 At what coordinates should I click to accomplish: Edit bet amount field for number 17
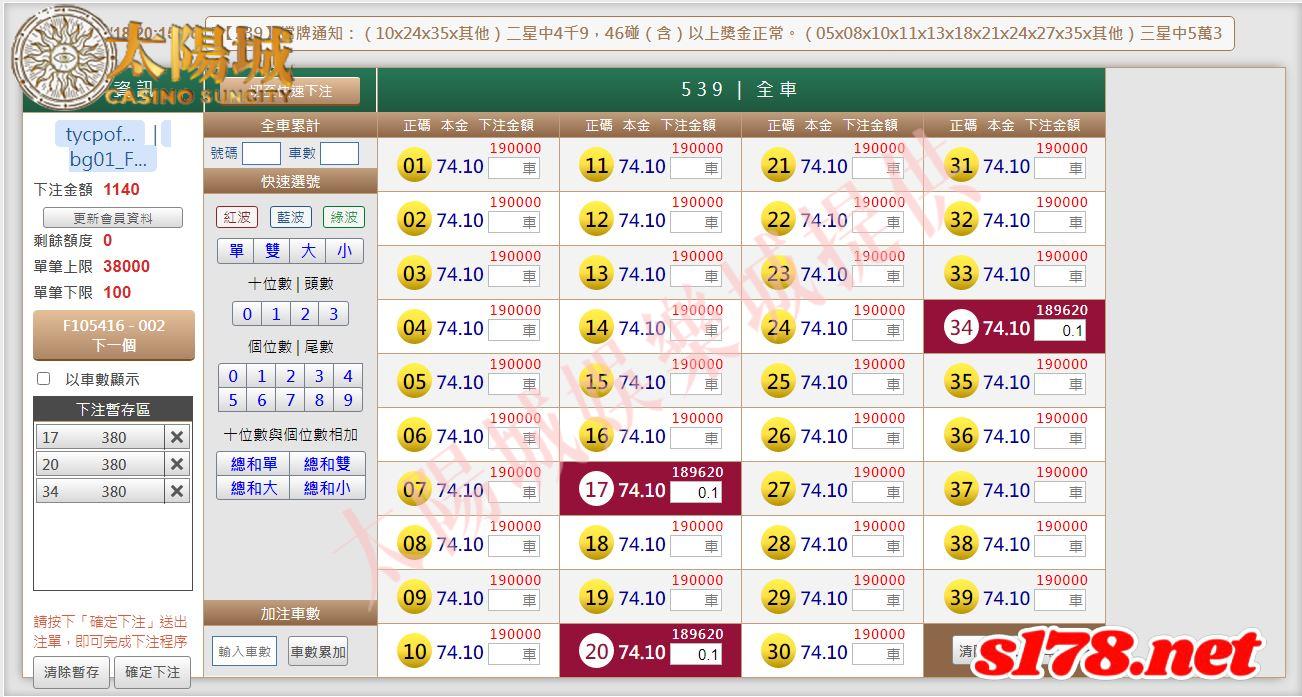(x=695, y=492)
